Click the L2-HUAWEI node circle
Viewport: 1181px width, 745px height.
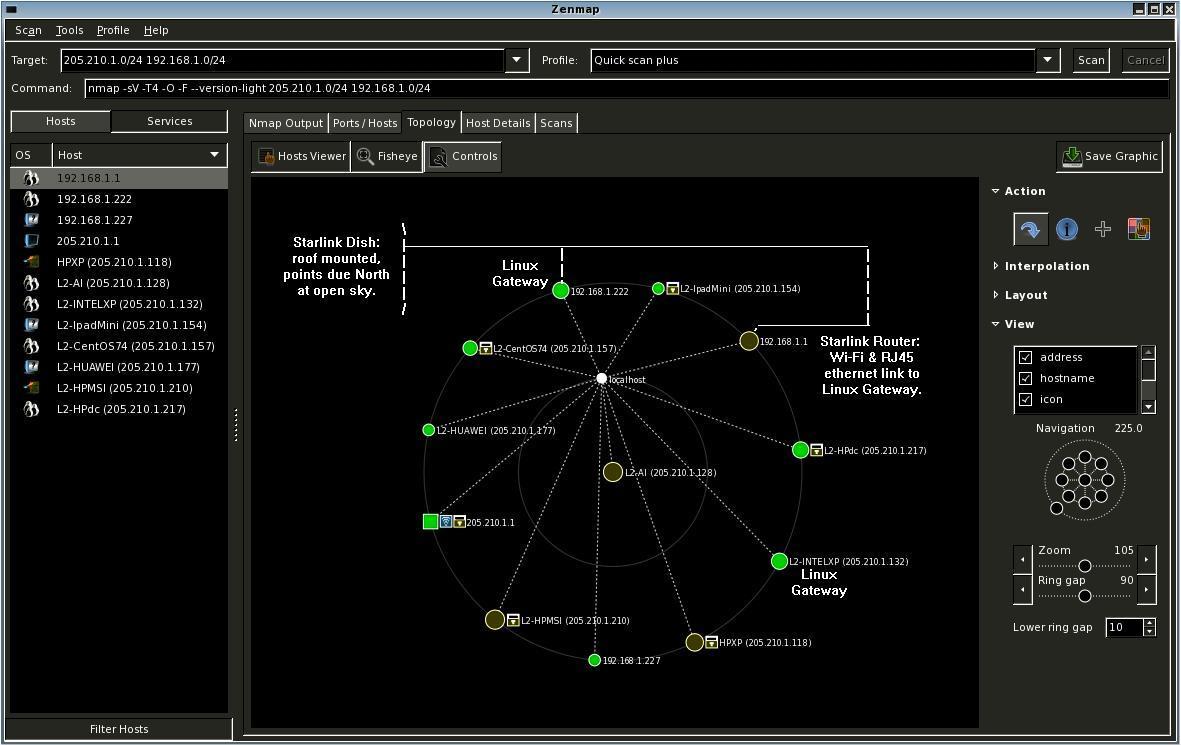[429, 430]
